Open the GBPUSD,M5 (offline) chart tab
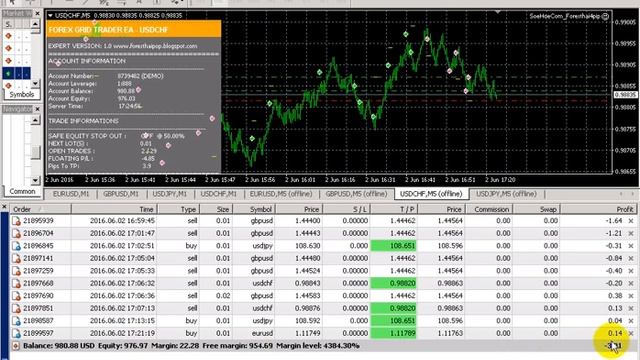The image size is (640, 360). (x=356, y=194)
